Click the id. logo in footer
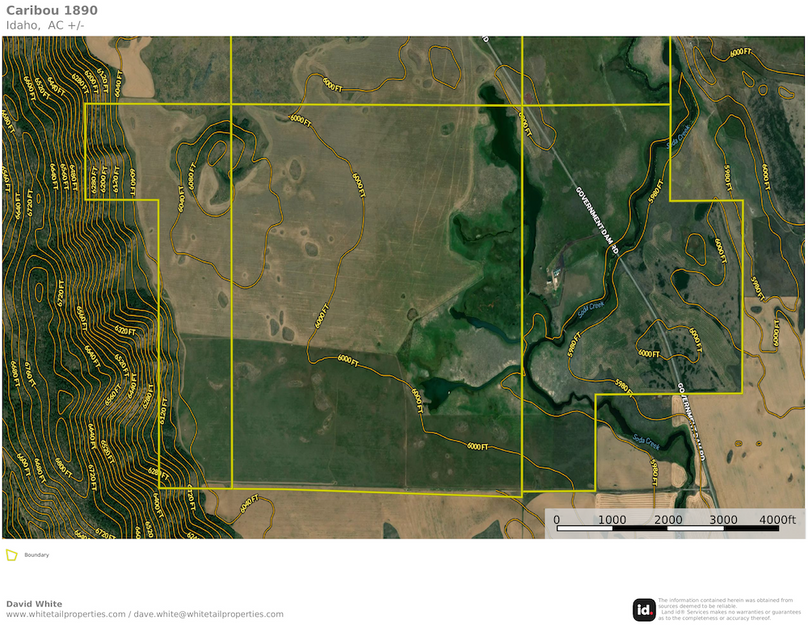 (x=644, y=609)
